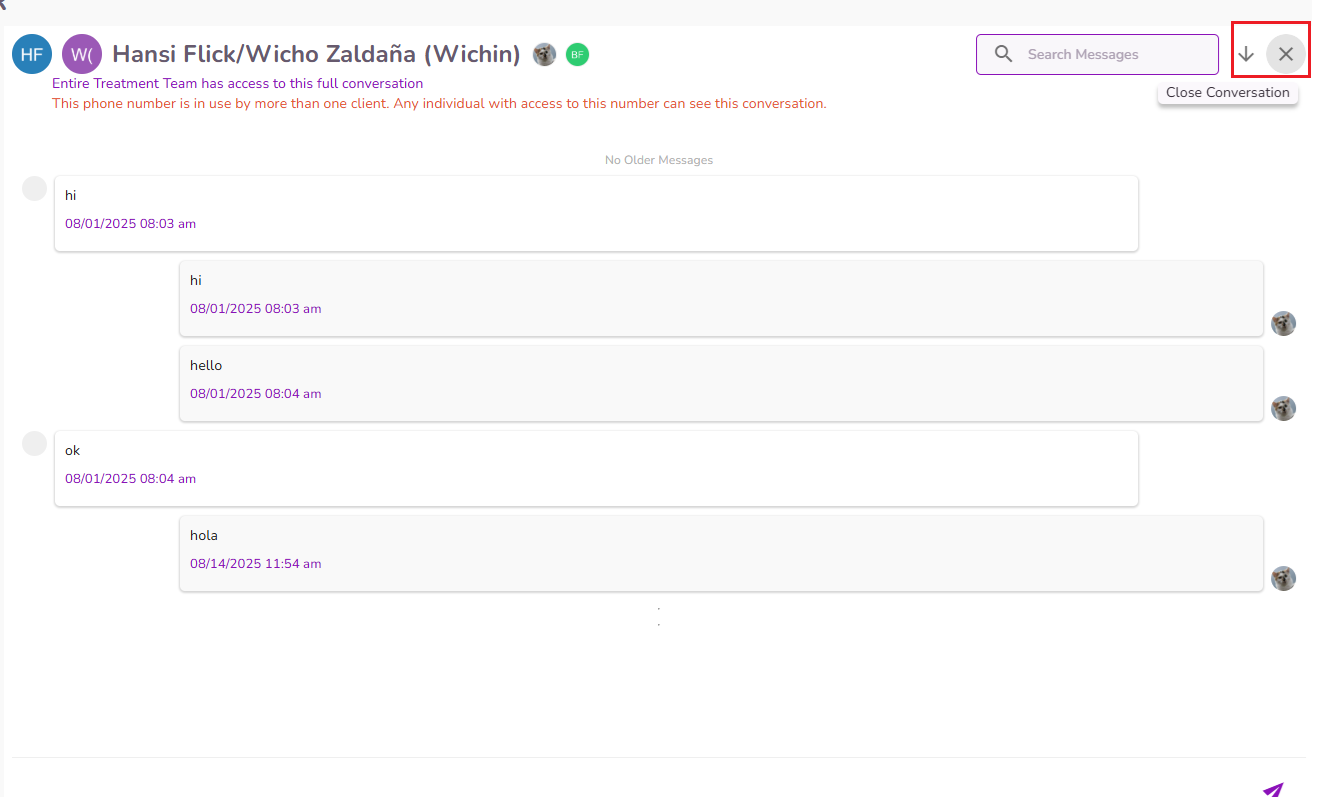Select the received ok message bubble
The height and width of the screenshot is (797, 1321).
click(x=596, y=468)
